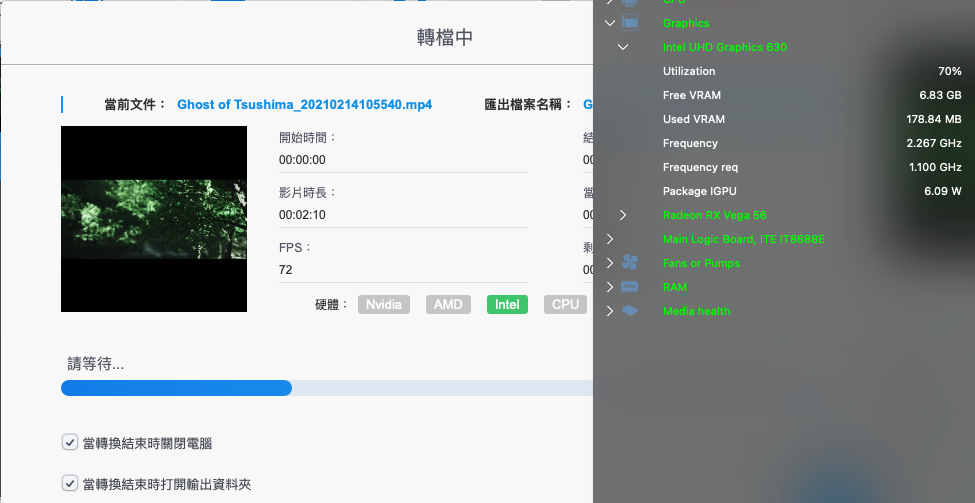Select Intel UHD Graphics 630 label

click(x=724, y=47)
